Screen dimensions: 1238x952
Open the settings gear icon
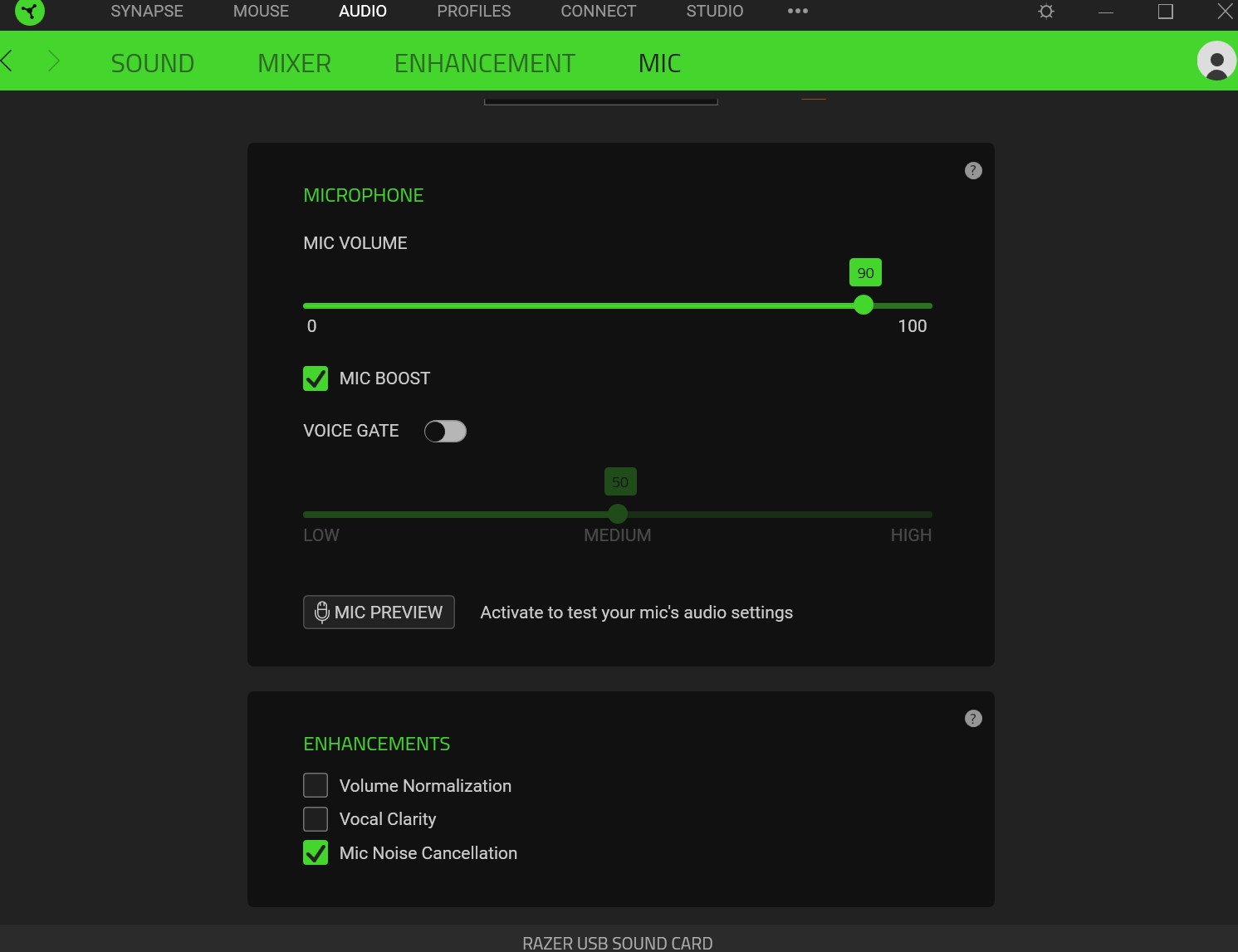coord(1046,12)
